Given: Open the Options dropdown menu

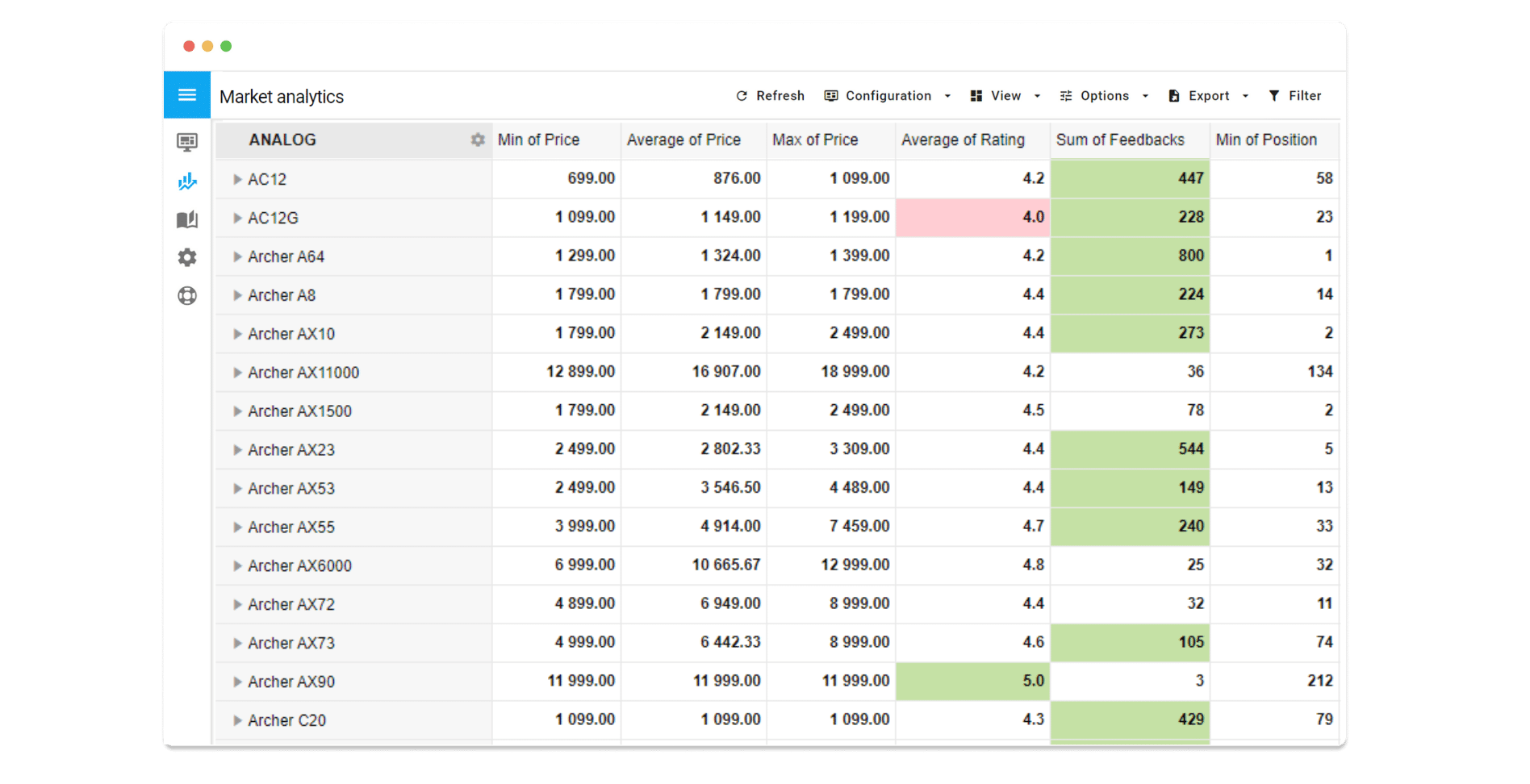Looking at the screenshot, I should [1103, 96].
